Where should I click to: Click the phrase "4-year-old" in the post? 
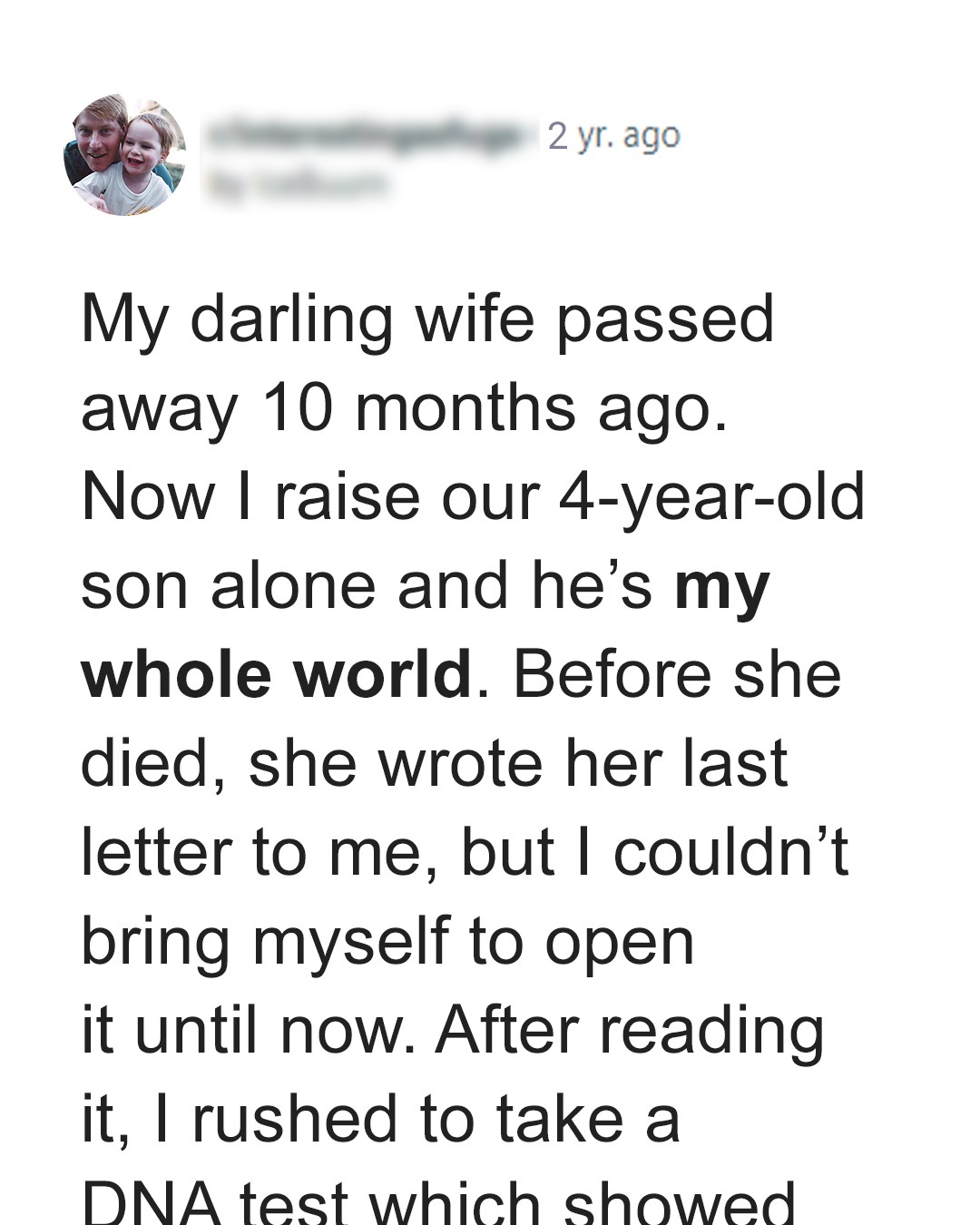pos(711,497)
